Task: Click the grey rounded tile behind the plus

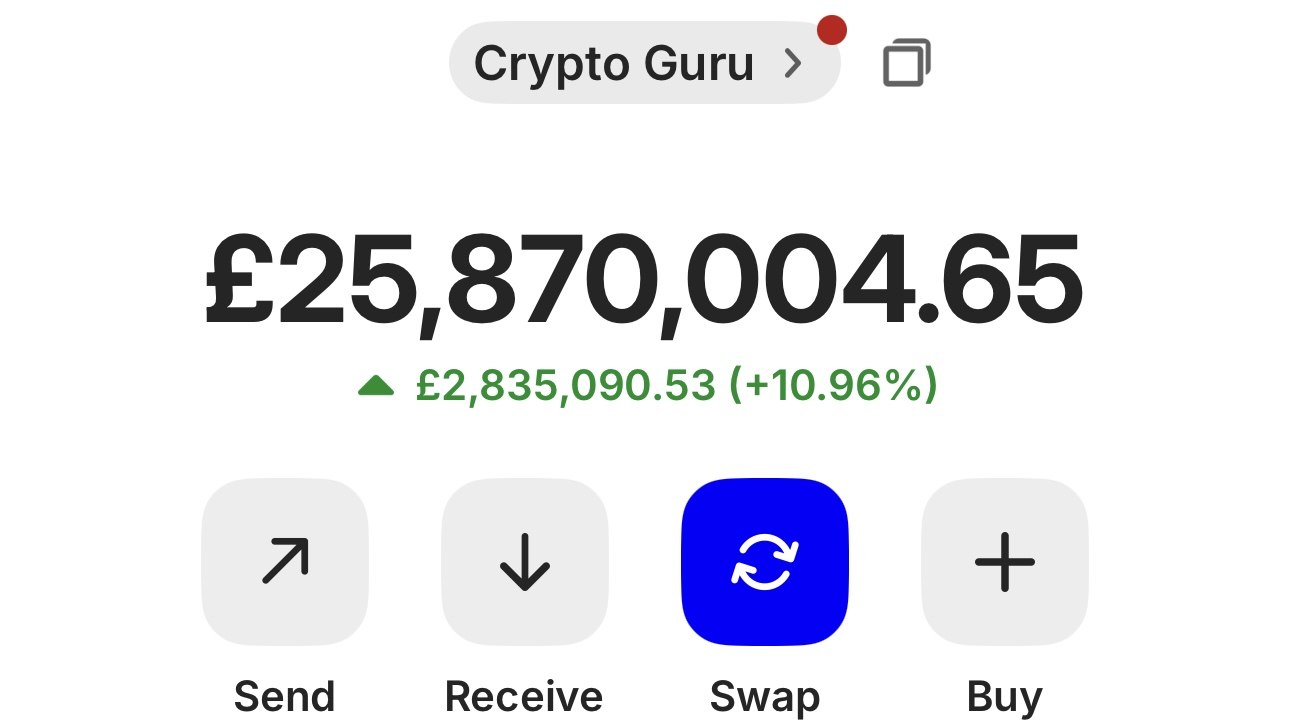Action: click(x=1005, y=562)
